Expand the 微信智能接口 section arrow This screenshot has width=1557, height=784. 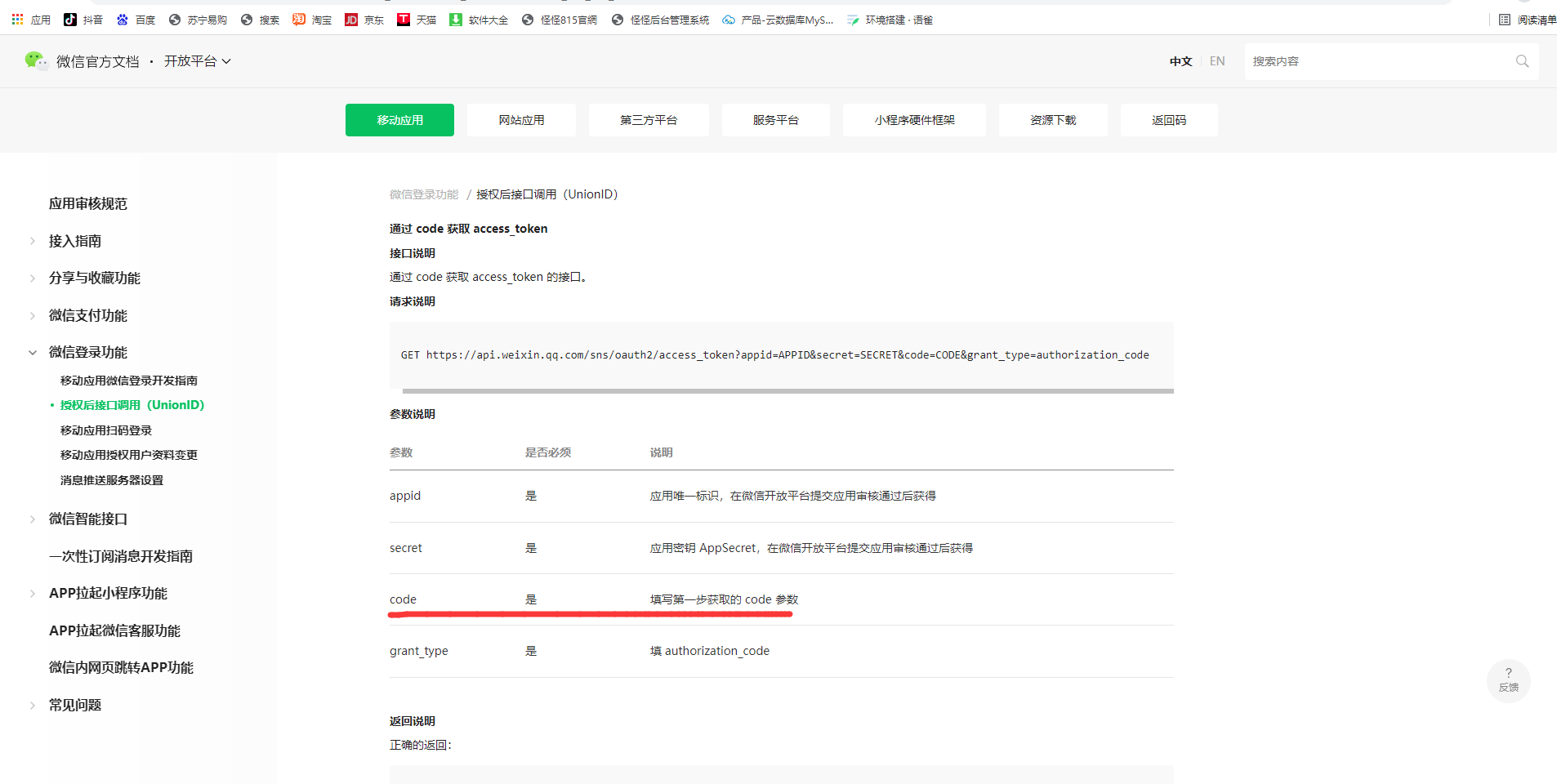click(33, 519)
